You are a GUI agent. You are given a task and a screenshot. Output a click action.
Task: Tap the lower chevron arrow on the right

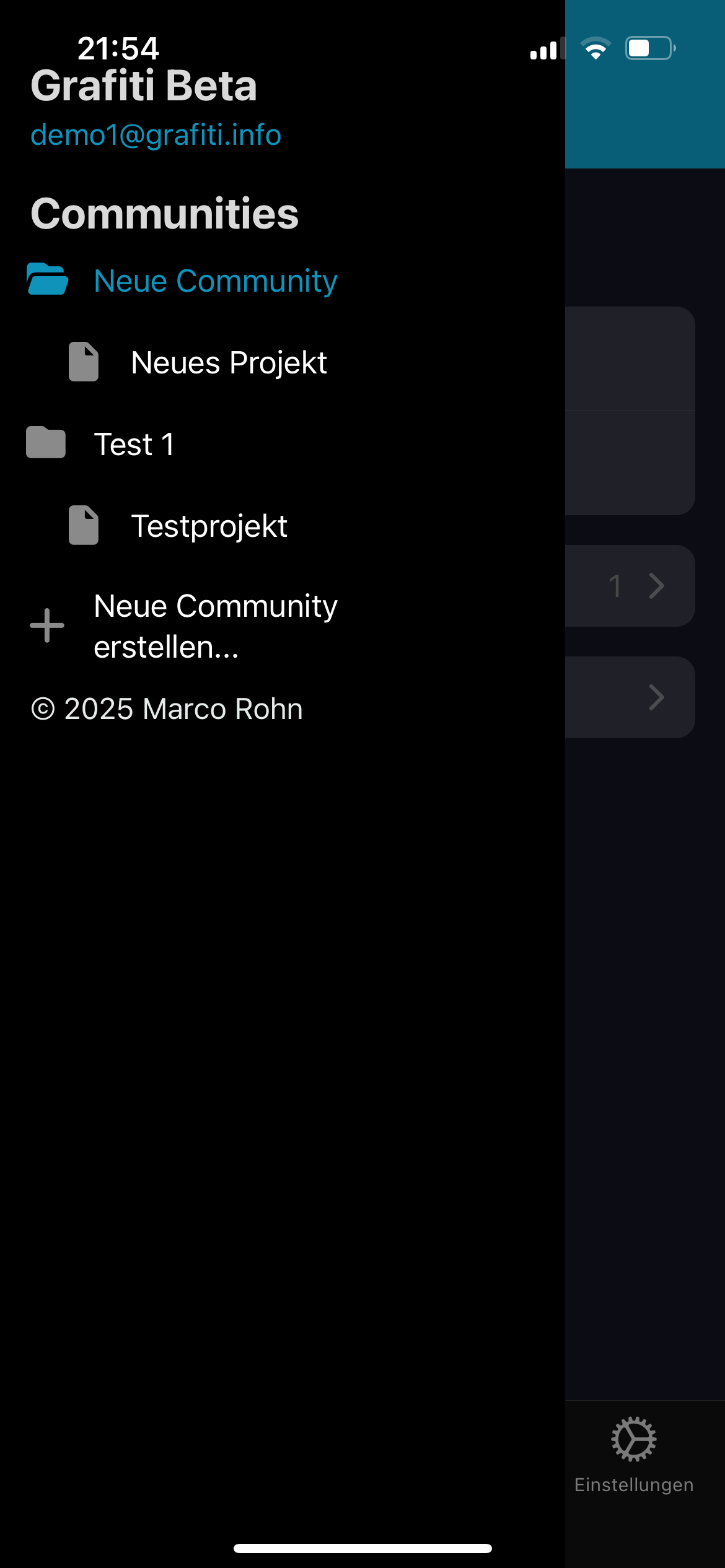pyautogui.click(x=656, y=697)
